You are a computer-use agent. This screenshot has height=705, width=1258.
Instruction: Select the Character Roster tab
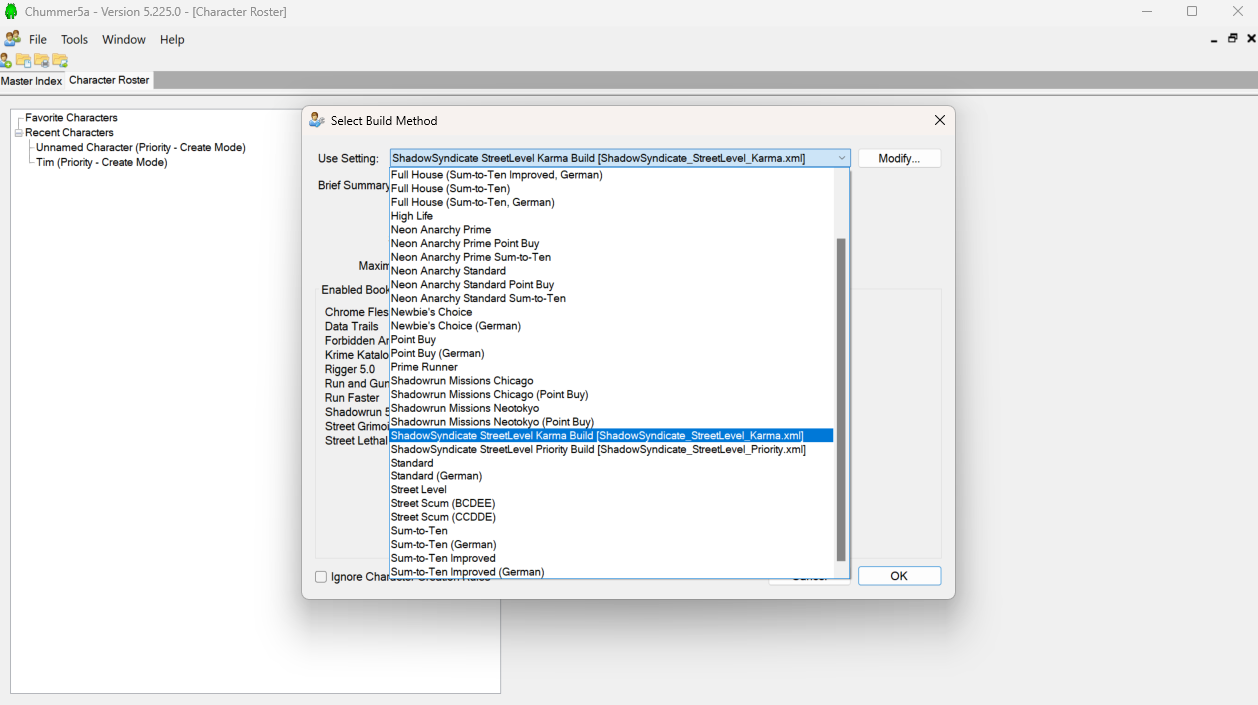coord(109,80)
